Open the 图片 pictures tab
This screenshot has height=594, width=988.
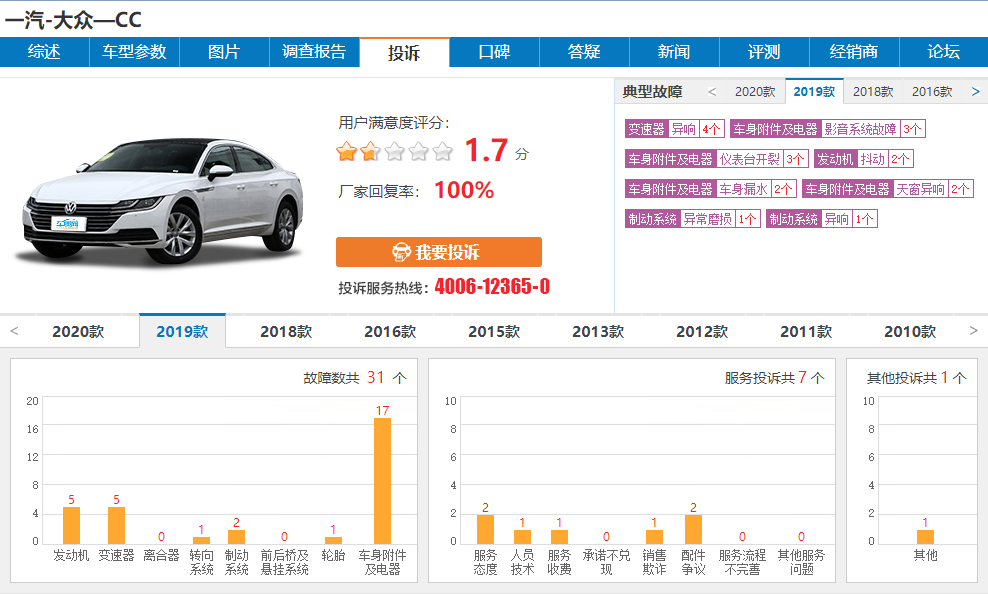224,52
